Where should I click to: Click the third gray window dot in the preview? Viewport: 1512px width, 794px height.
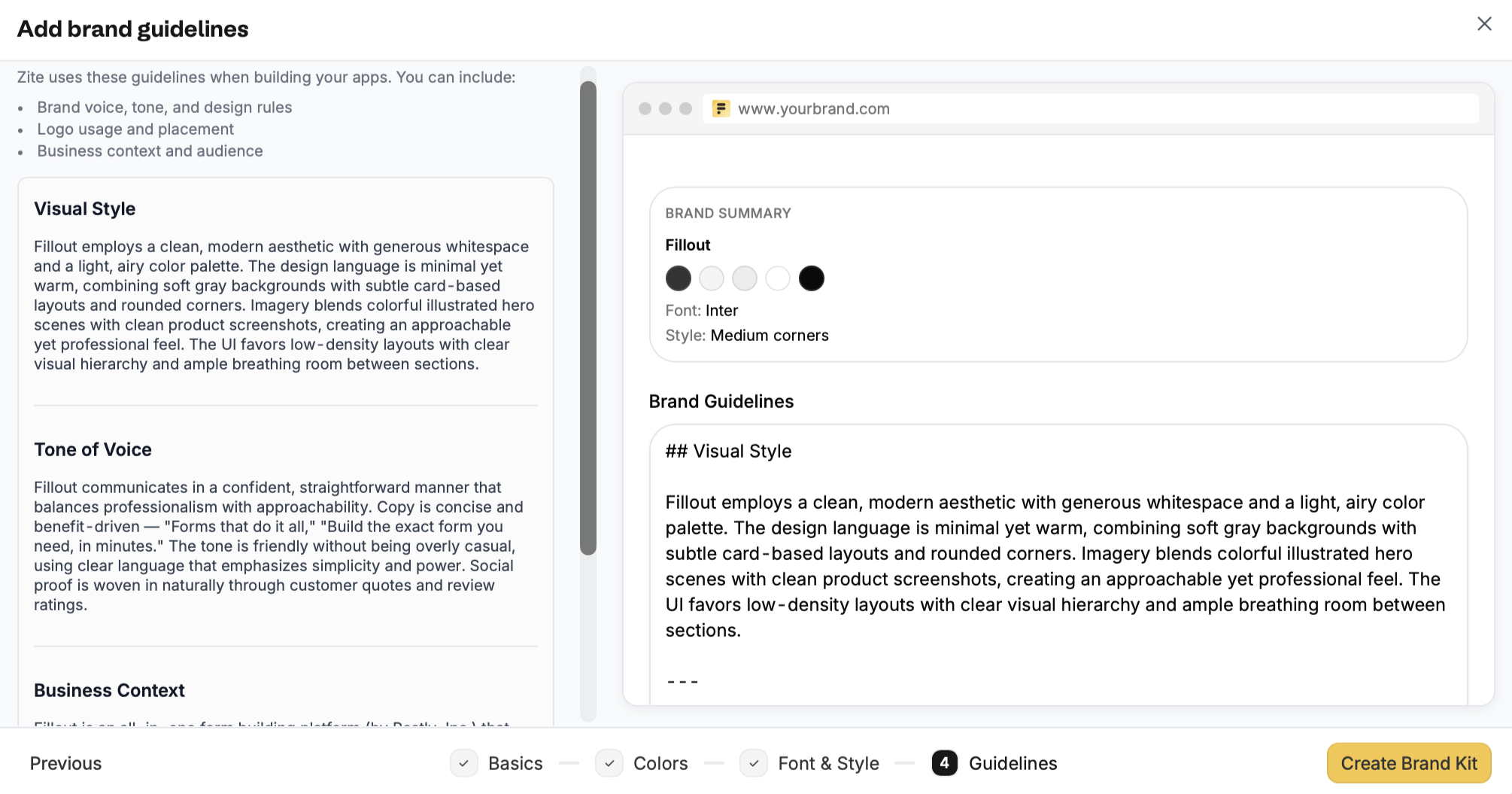pyautogui.click(x=685, y=108)
